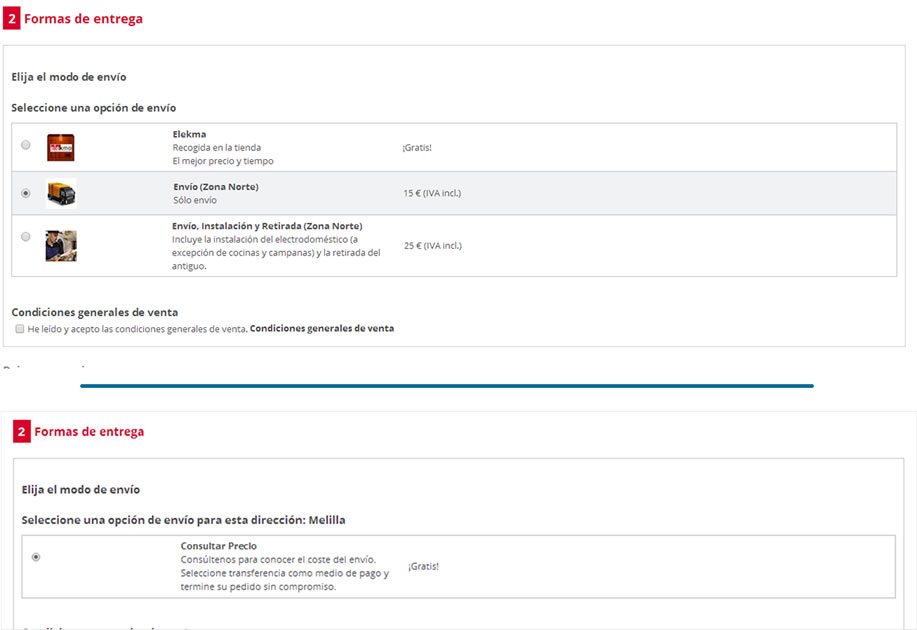The width and height of the screenshot is (917, 630).
Task: Select the Elekma store pickup radio button
Action: (x=26, y=145)
